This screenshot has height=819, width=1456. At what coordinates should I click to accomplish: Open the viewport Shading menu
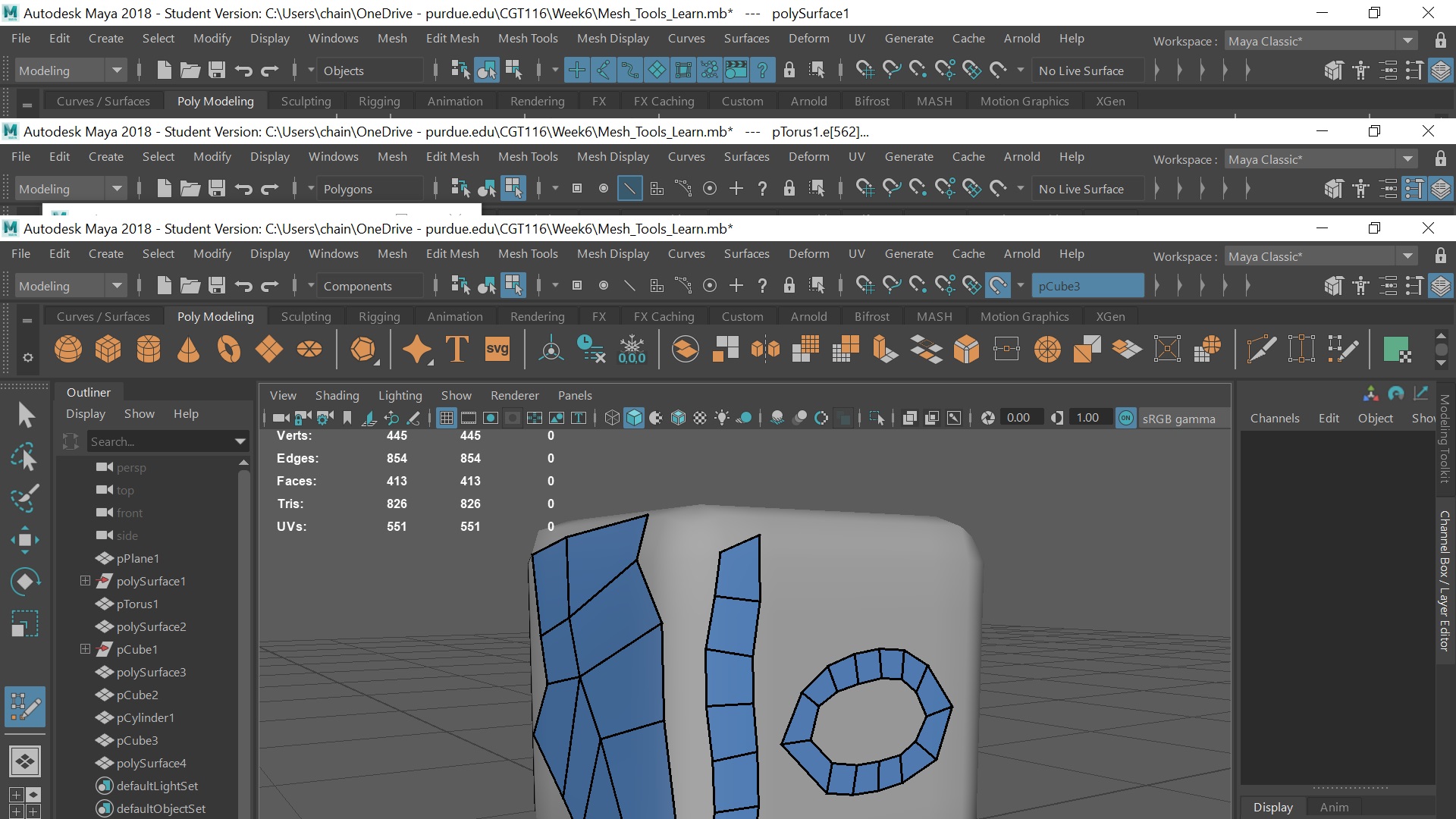[337, 396]
